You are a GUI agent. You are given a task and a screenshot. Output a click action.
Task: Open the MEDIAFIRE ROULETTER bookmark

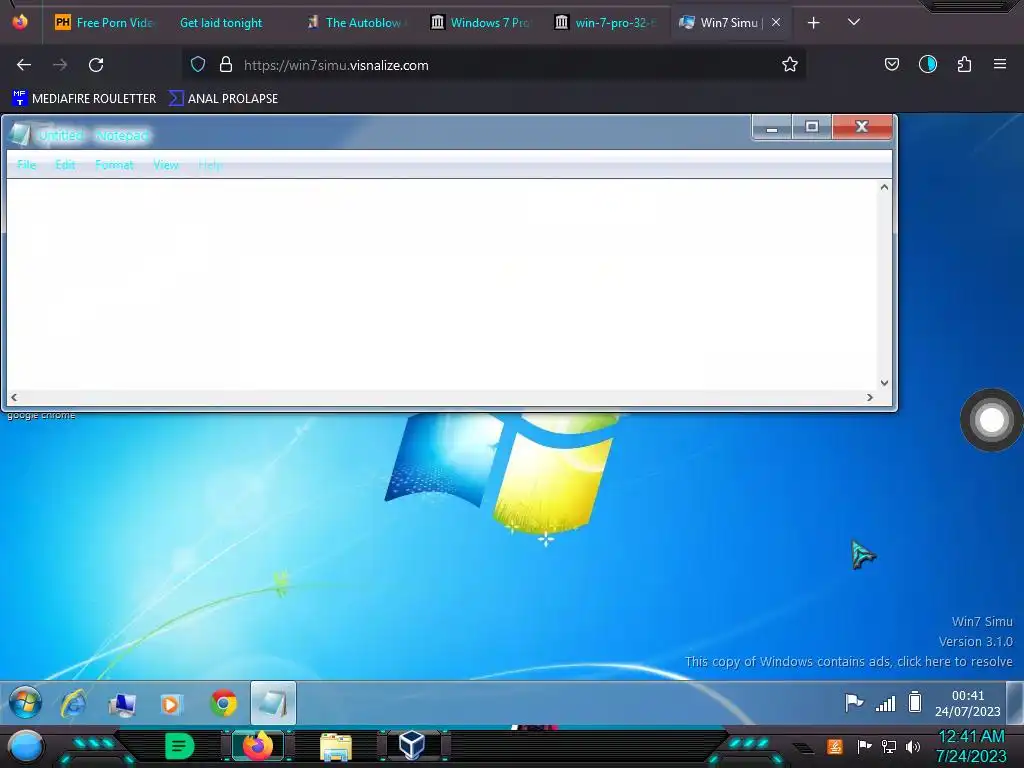(x=84, y=99)
